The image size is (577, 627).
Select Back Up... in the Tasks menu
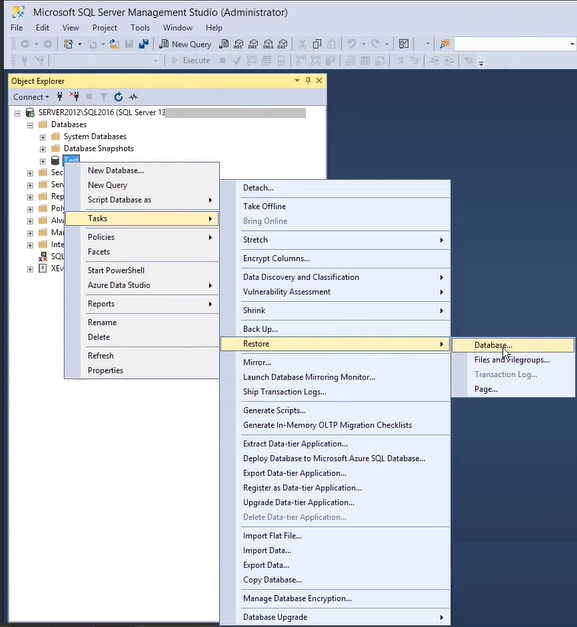[335, 329]
